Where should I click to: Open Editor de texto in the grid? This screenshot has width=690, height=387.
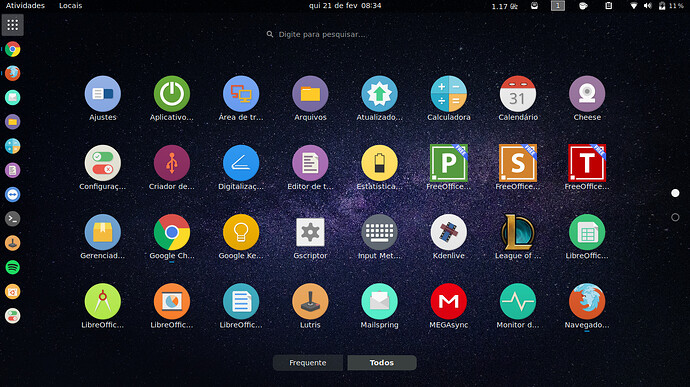tap(310, 163)
